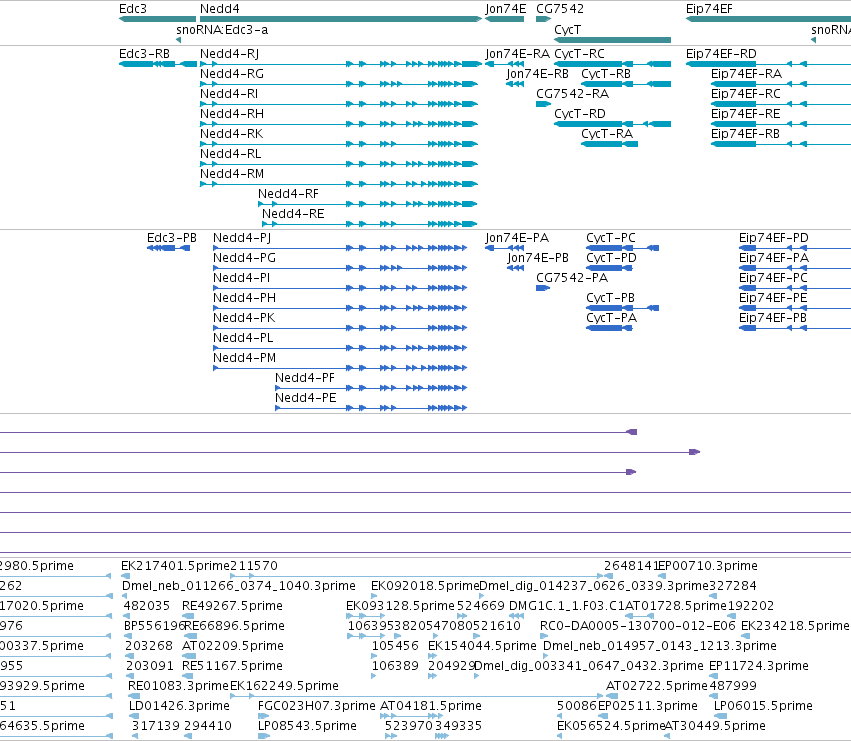Screen dimensions: 851x741
Task: Click transcript CG7542-RA
Action: pos(543,104)
